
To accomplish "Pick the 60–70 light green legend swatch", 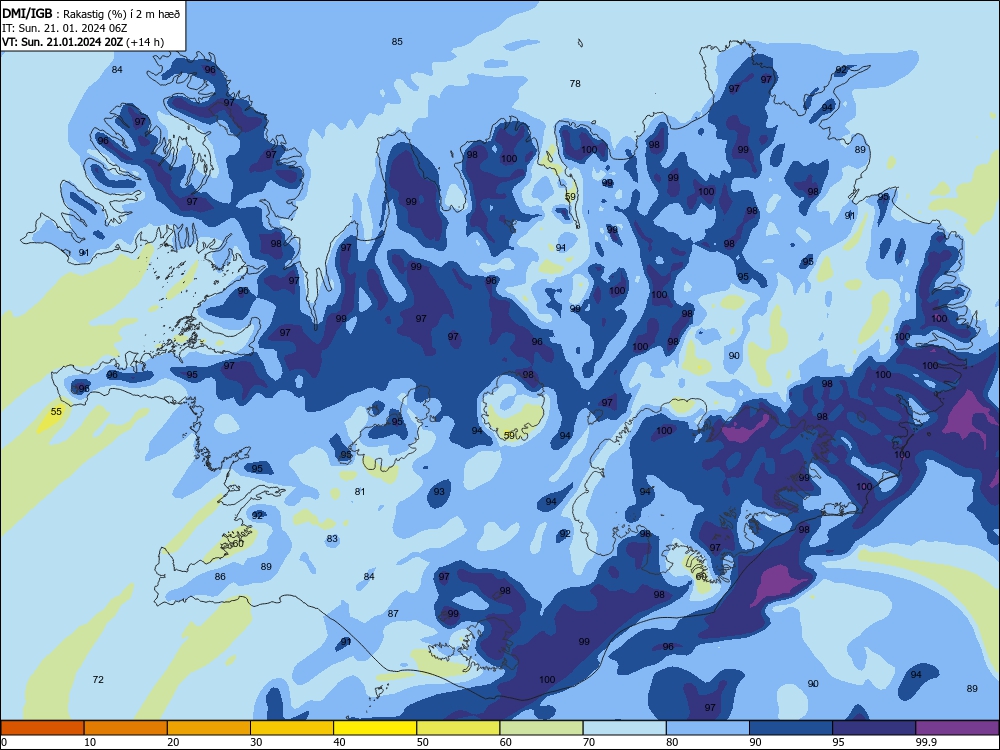I will (x=541, y=728).
